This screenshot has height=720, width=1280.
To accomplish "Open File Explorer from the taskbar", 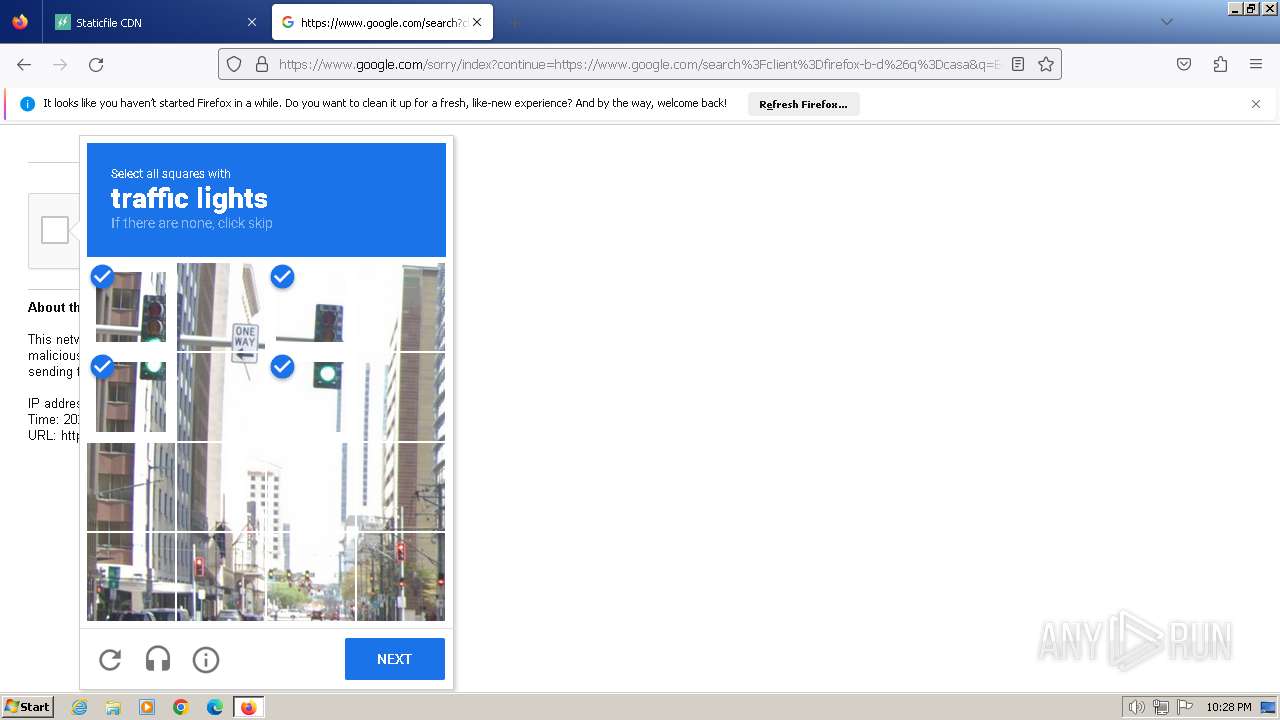I will tap(113, 707).
